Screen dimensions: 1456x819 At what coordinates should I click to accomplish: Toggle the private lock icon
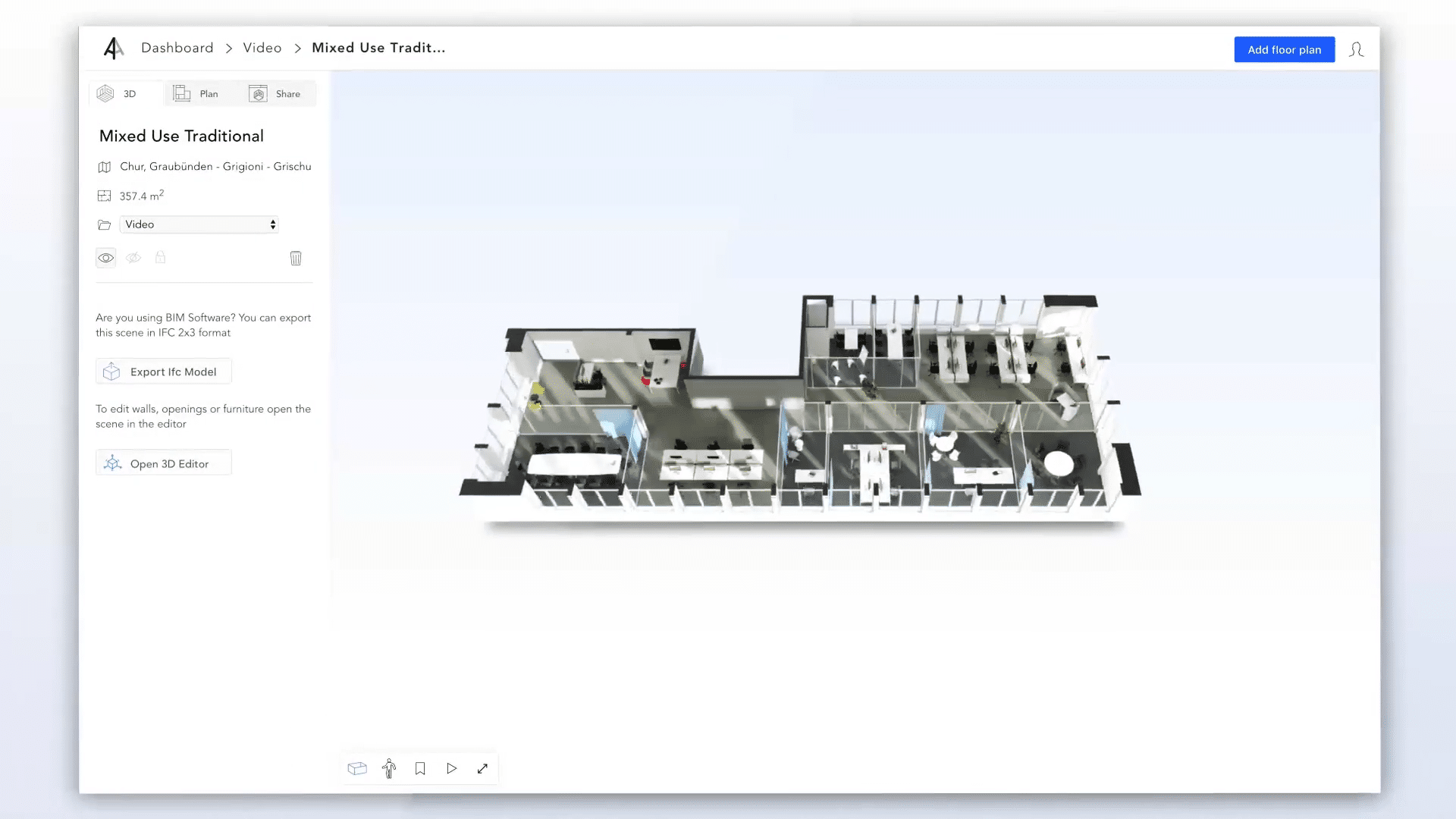pyautogui.click(x=160, y=257)
